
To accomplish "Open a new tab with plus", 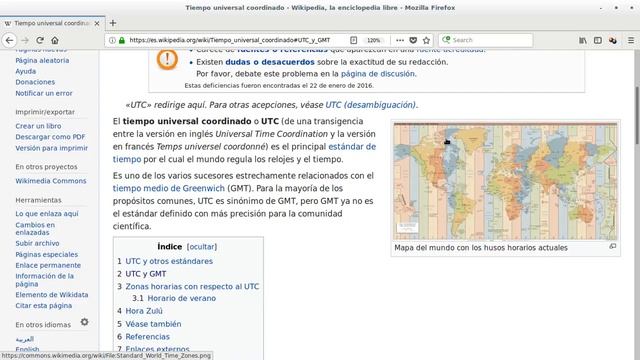I will click(113, 23).
